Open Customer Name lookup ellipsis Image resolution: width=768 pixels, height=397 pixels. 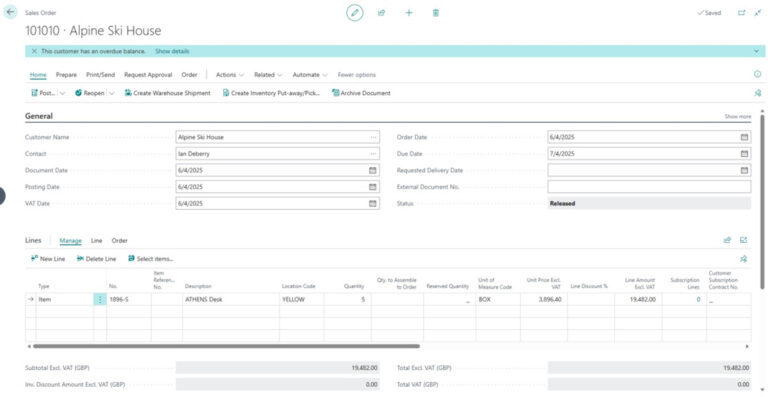373,137
